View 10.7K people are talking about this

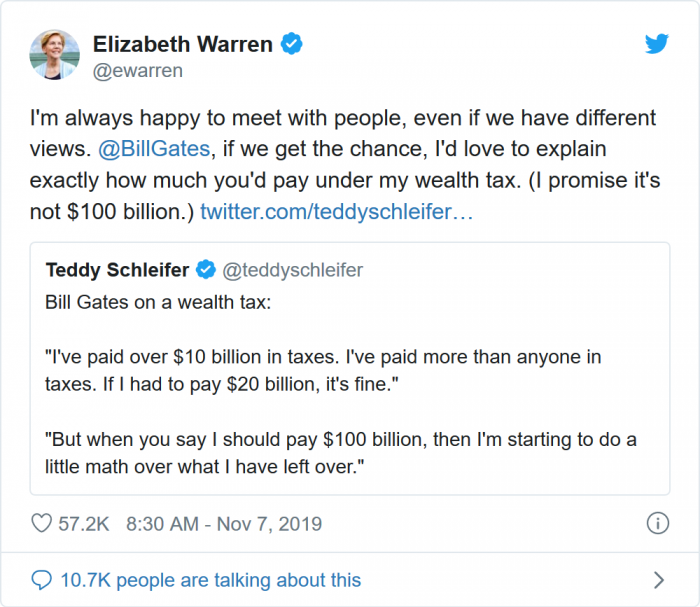[210, 580]
